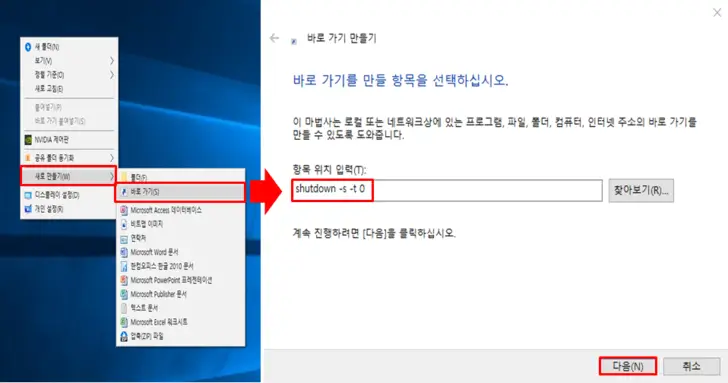Click the 디스플레이 설정 monitor icon
728x383 pixels.
point(28,195)
